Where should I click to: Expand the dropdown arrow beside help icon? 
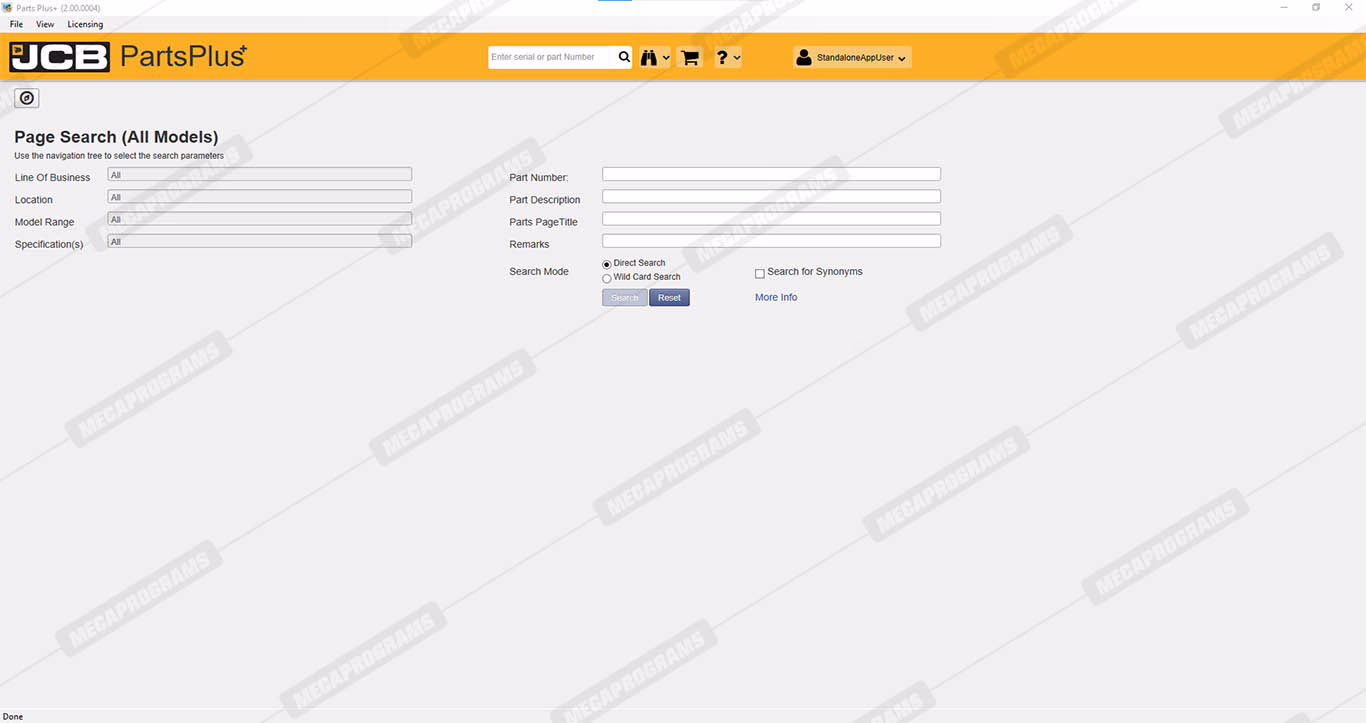(737, 59)
